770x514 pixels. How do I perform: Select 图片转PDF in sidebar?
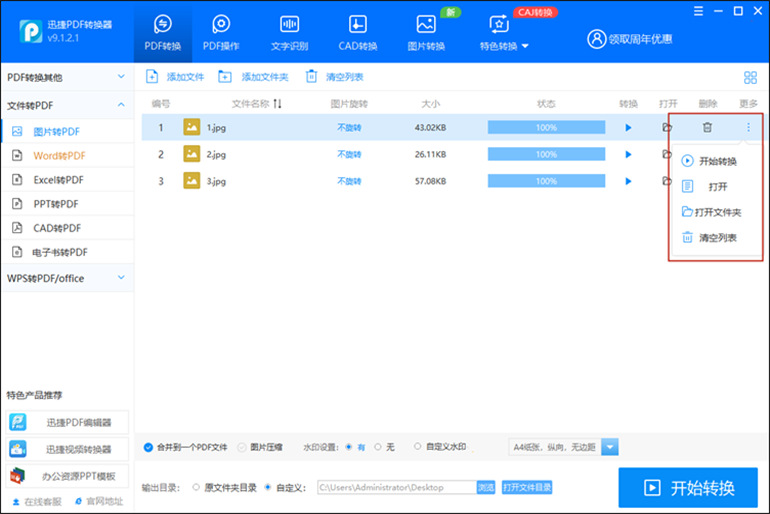[67, 132]
